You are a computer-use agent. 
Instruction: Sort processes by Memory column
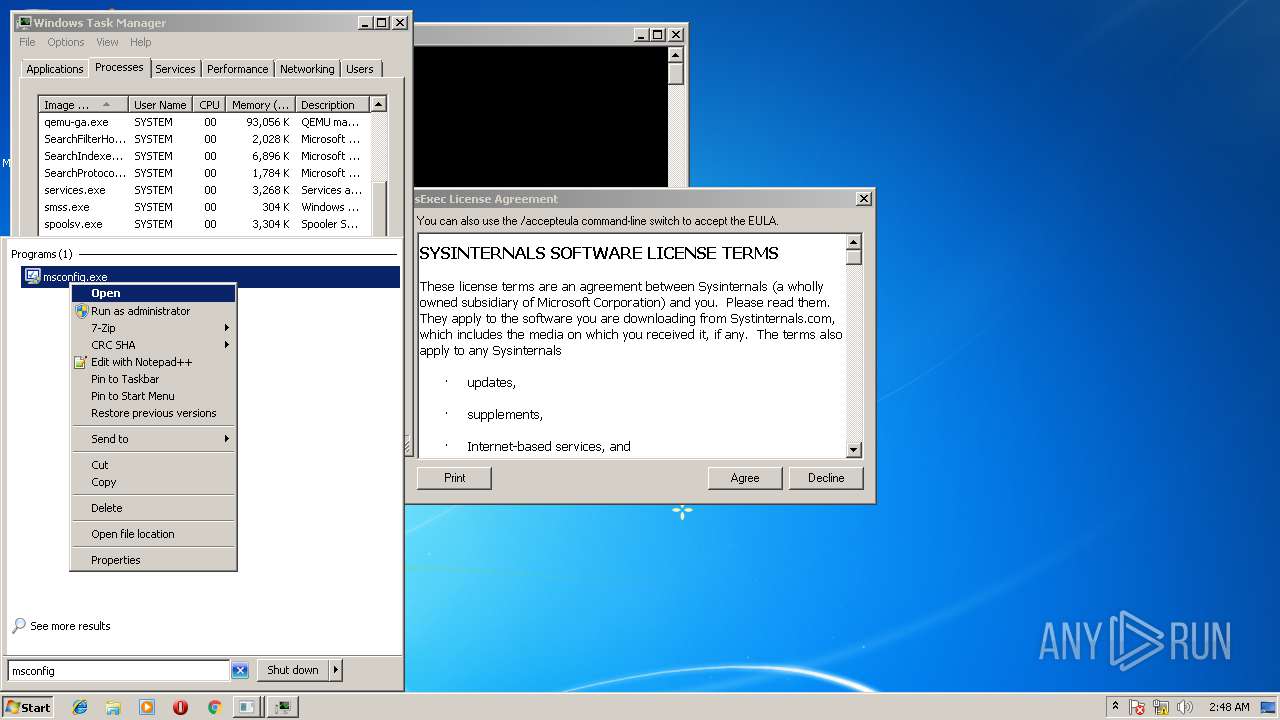coord(260,105)
